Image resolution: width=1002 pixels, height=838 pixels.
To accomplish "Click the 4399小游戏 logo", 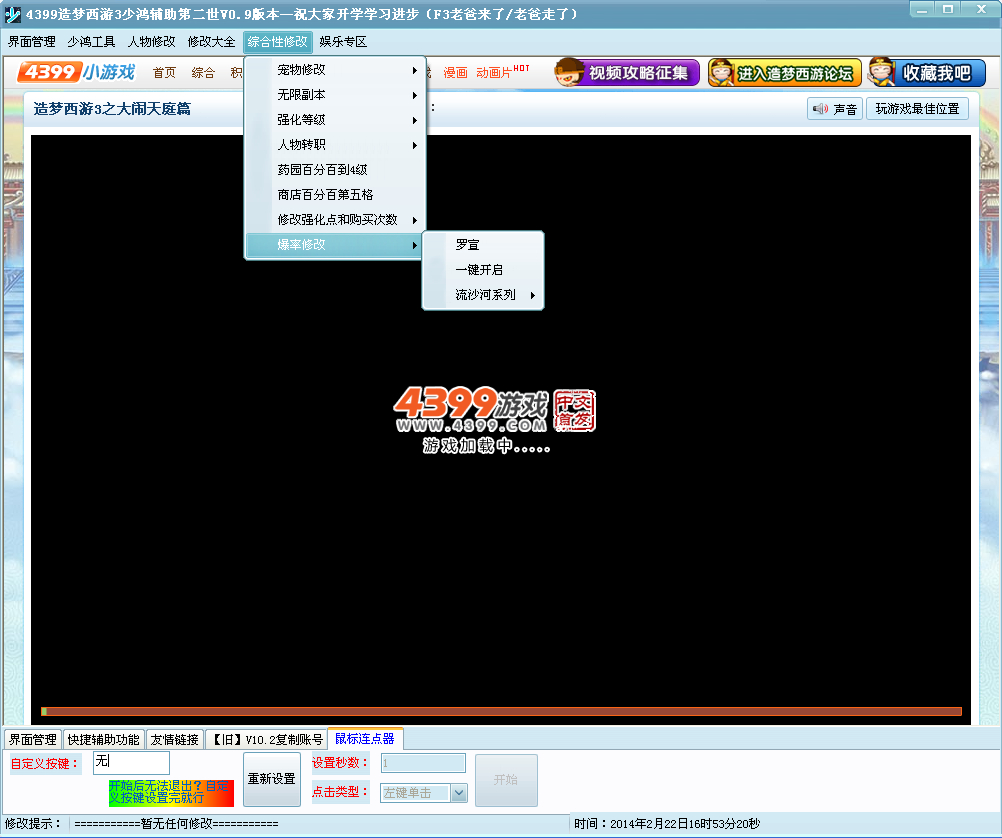I will click(x=77, y=72).
